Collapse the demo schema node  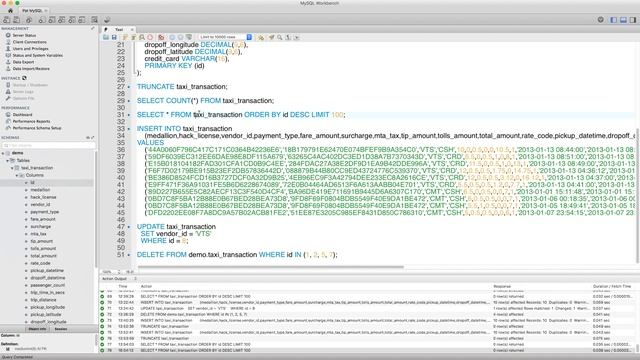point(3,153)
